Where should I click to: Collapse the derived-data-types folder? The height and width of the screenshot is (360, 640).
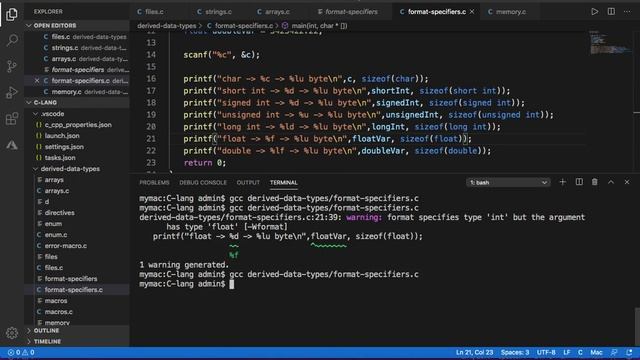[77, 169]
